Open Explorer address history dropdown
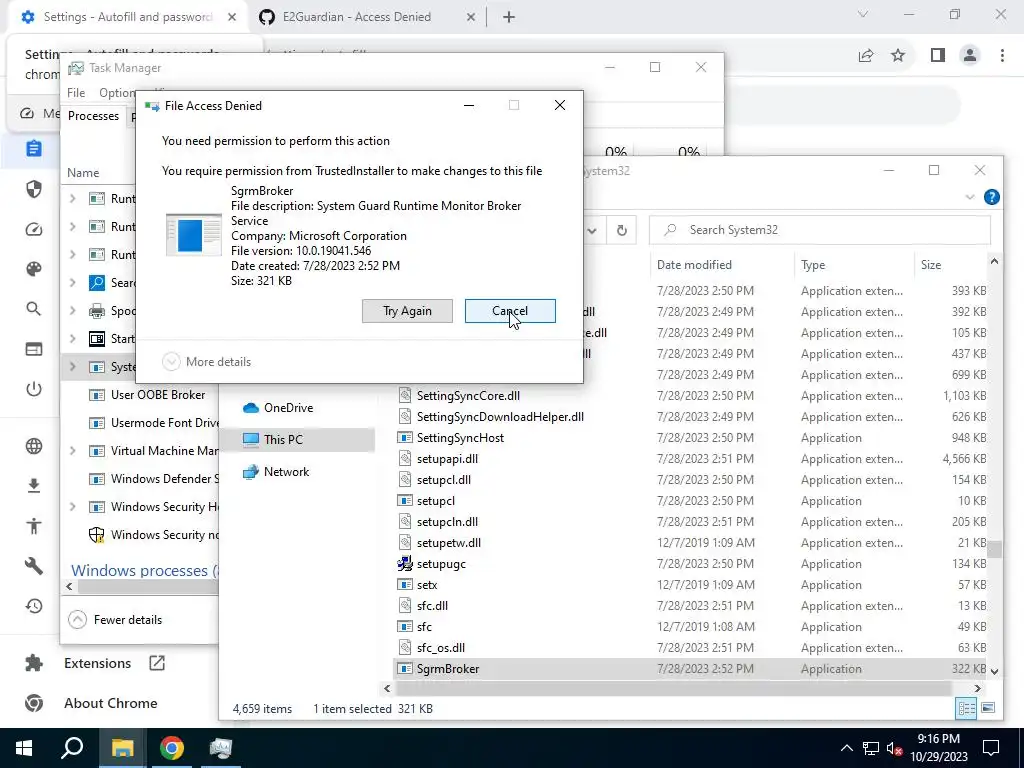The height and width of the screenshot is (768, 1024). tap(592, 230)
